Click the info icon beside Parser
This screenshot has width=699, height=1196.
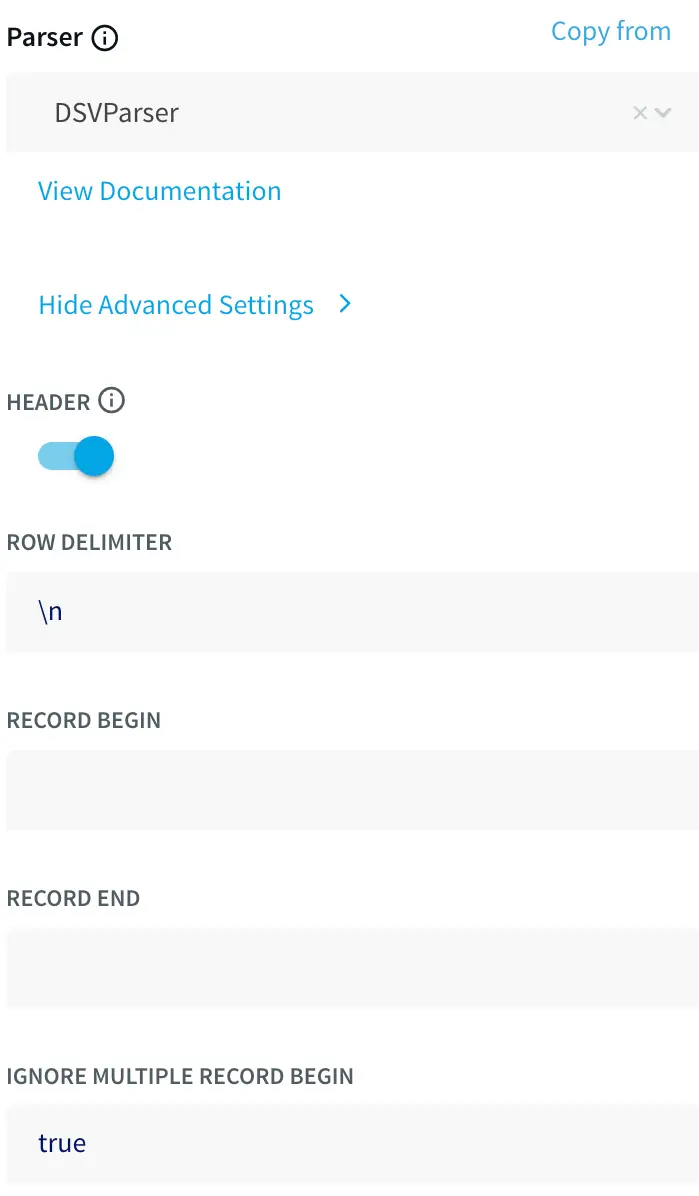coord(105,38)
